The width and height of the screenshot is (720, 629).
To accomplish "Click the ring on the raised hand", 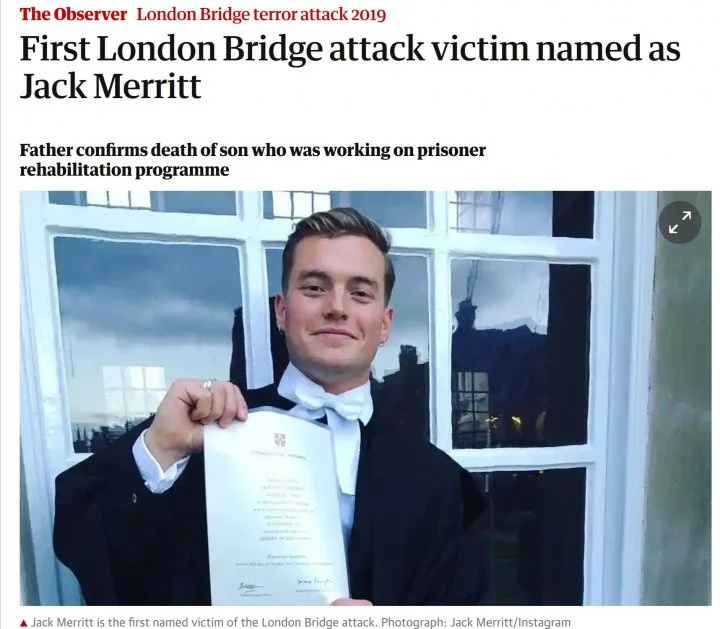I will (x=208, y=384).
